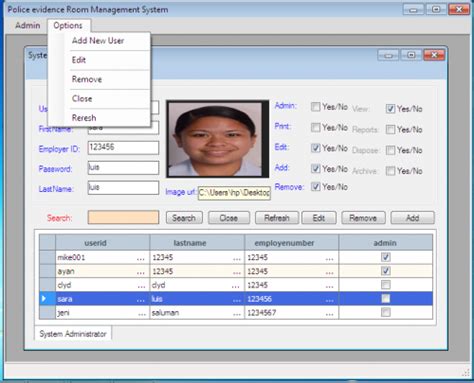
Task: Check admin checkbox in clyd row
Action: tap(386, 285)
